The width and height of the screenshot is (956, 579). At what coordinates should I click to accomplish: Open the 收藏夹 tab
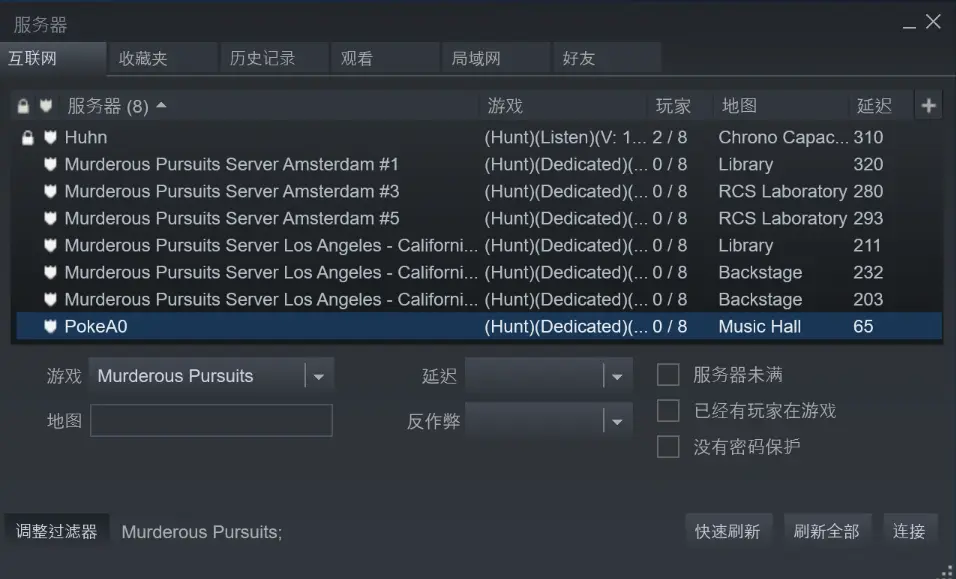pos(163,59)
